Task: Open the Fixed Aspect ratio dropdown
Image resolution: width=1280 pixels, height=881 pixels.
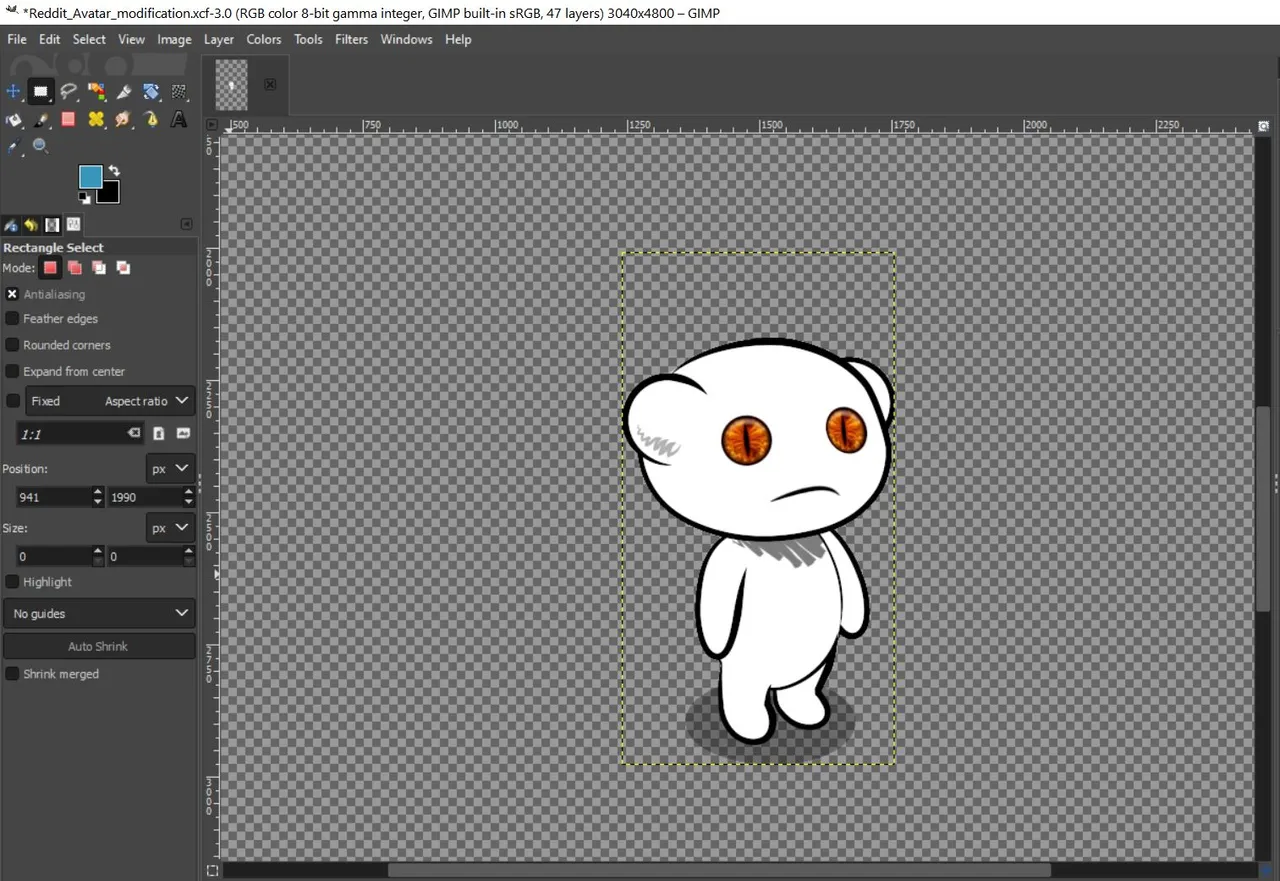Action: click(x=110, y=401)
